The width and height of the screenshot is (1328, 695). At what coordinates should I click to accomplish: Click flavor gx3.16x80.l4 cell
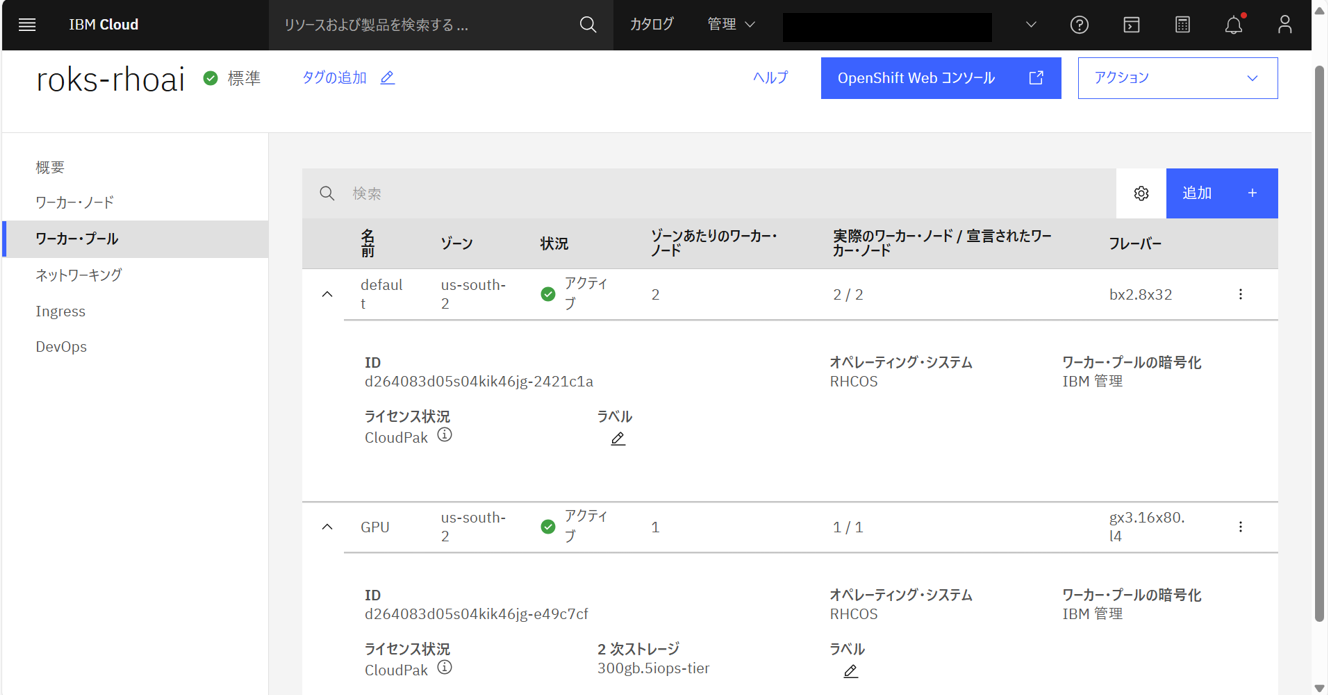[1147, 527]
